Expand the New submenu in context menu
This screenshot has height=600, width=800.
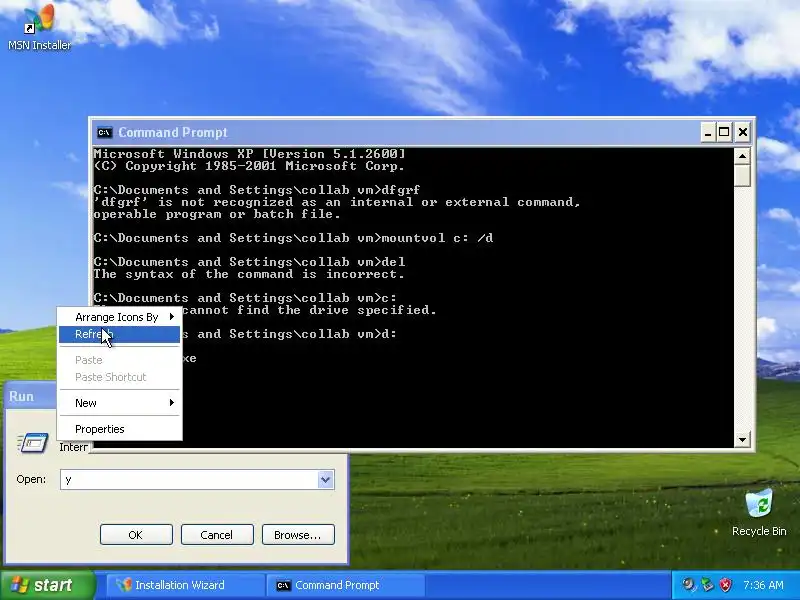pyautogui.click(x=119, y=403)
